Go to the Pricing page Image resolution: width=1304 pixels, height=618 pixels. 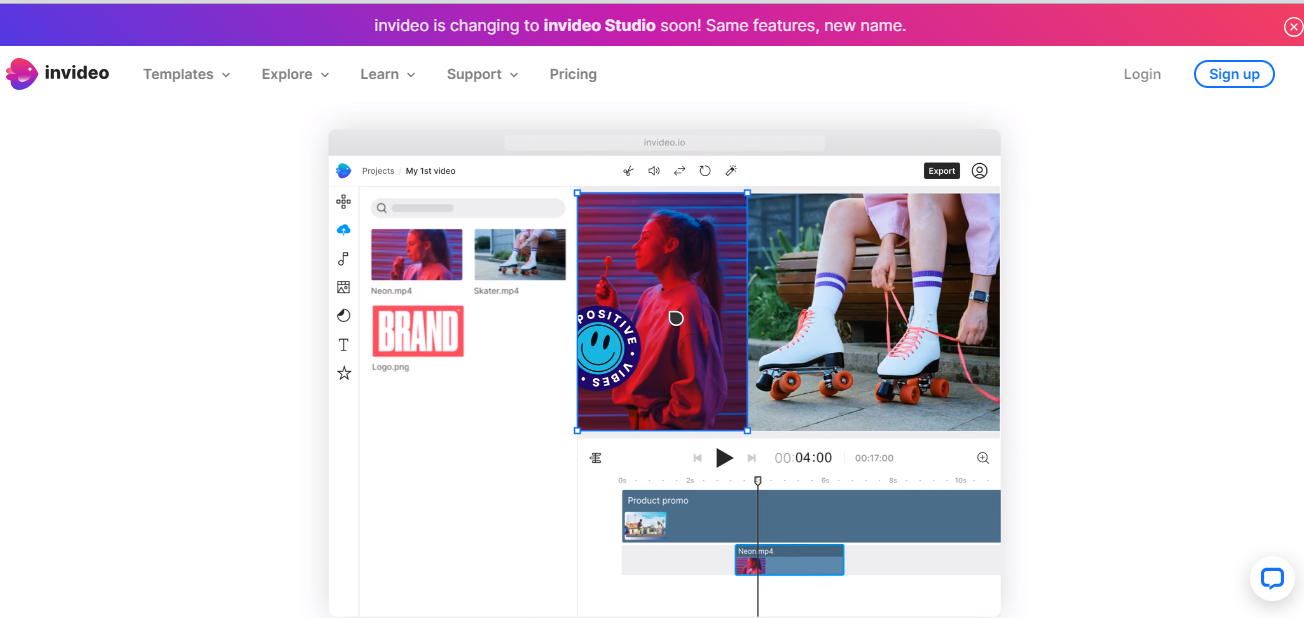pos(573,74)
